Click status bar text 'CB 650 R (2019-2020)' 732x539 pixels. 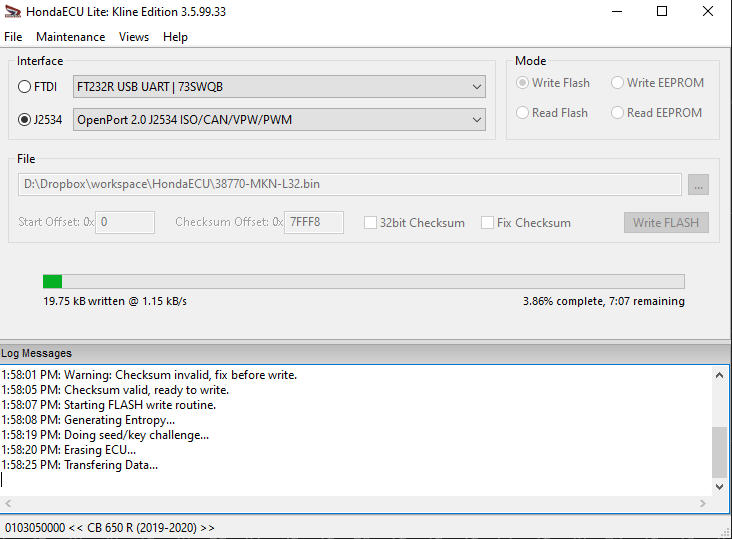point(142,528)
